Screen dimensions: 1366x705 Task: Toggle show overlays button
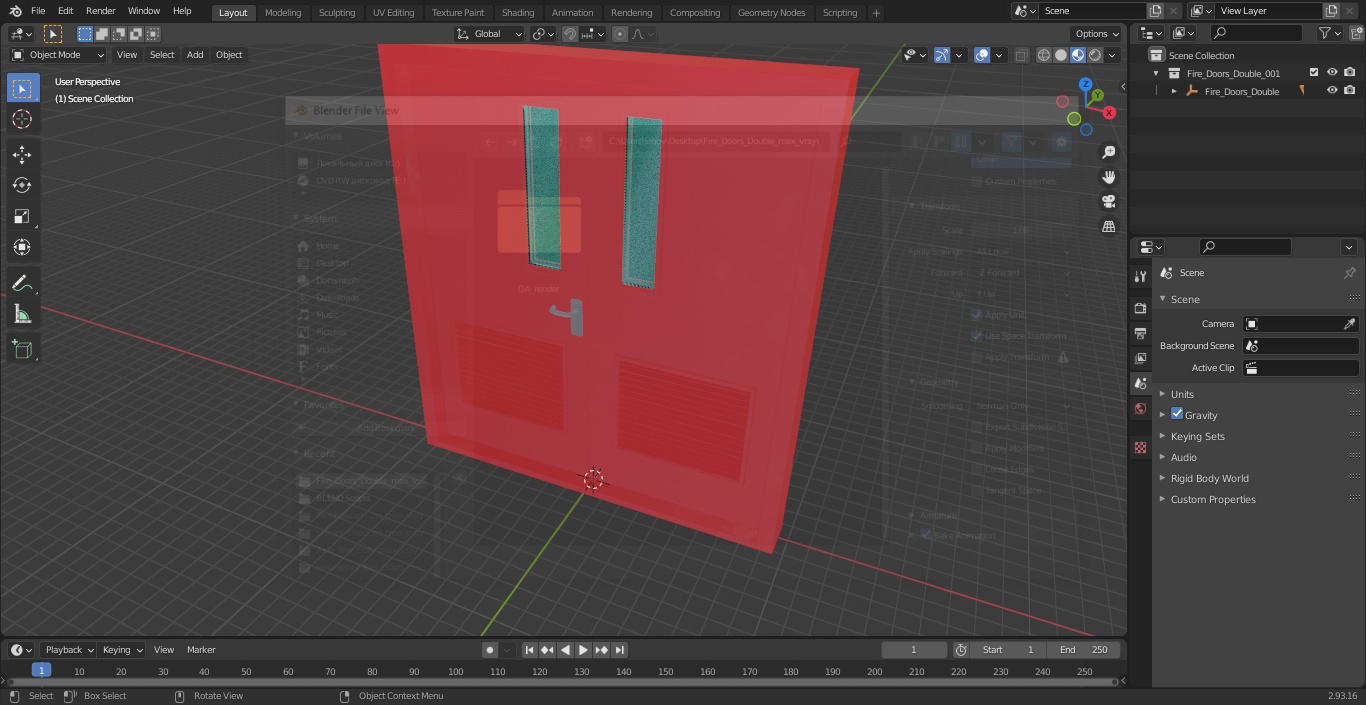982,55
